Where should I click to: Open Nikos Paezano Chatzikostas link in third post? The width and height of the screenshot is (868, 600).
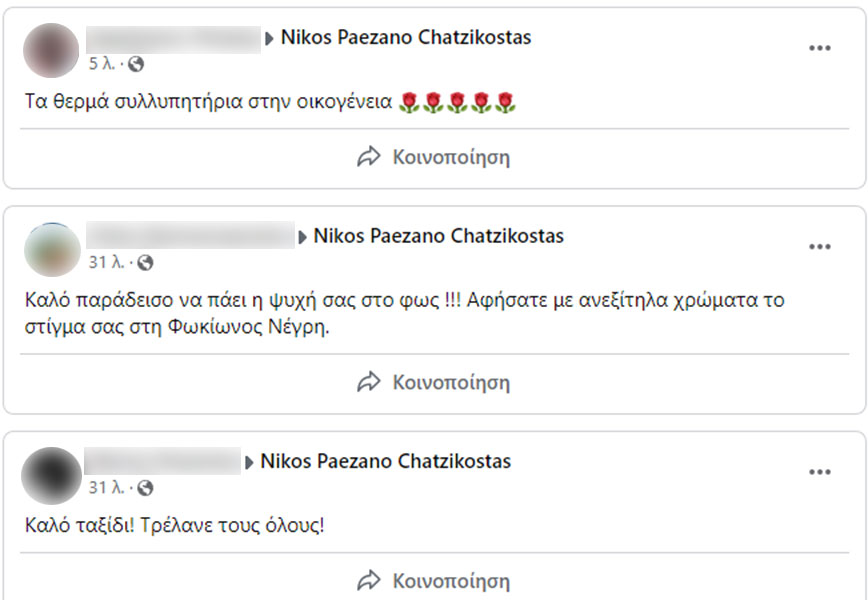point(386,461)
